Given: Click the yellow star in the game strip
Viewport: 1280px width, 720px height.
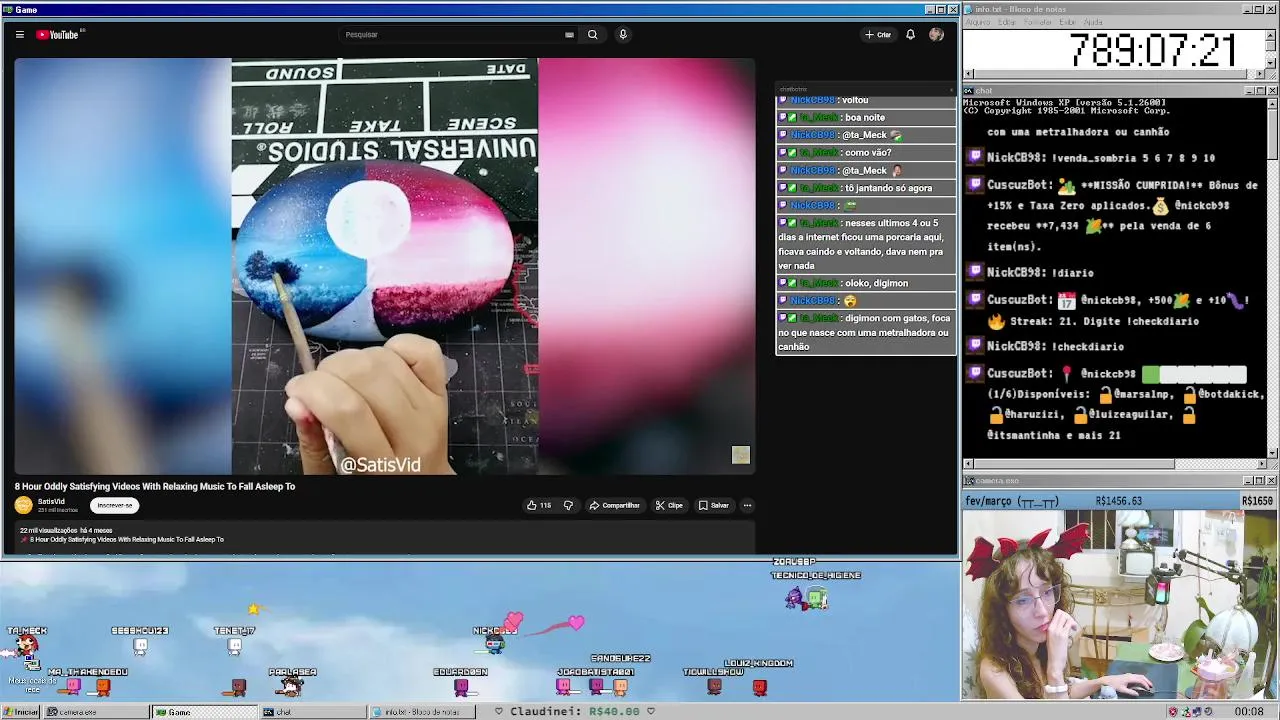Looking at the screenshot, I should [x=254, y=608].
